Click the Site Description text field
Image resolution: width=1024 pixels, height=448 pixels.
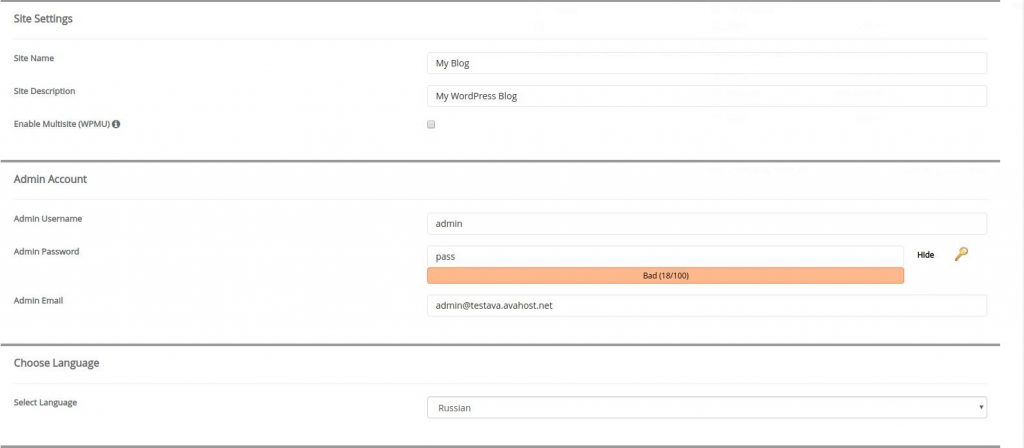tap(707, 96)
